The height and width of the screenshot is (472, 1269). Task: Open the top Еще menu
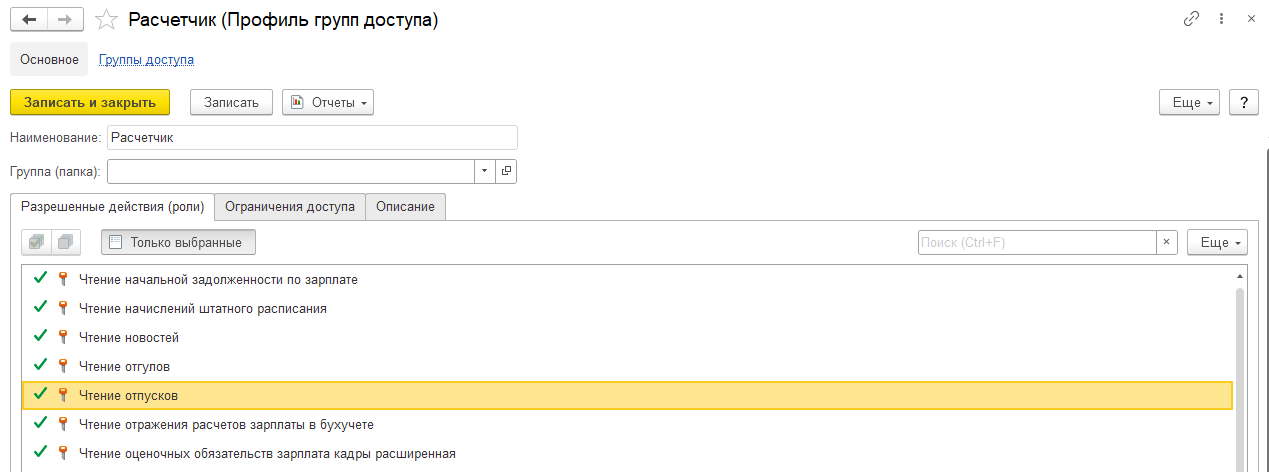pyautogui.click(x=1189, y=102)
